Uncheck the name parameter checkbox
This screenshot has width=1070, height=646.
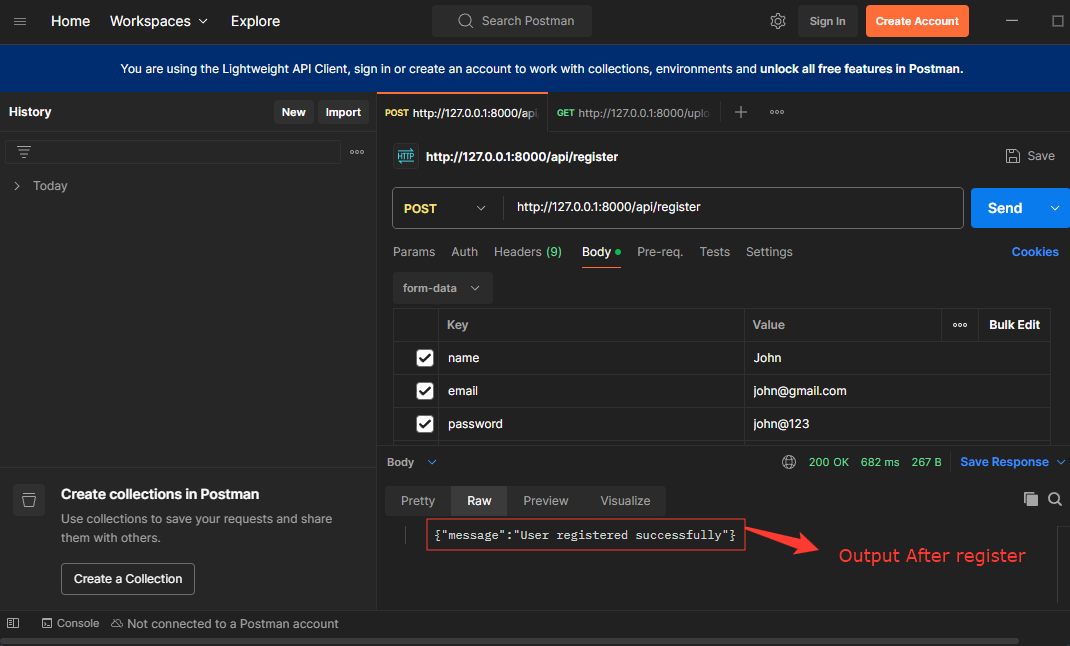(x=425, y=358)
